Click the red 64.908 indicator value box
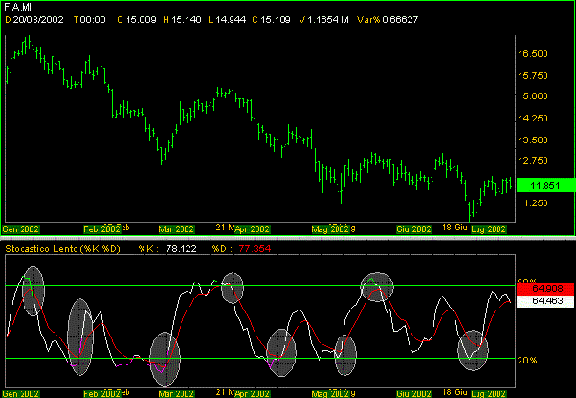This screenshot has height=398, width=576. coord(545,289)
